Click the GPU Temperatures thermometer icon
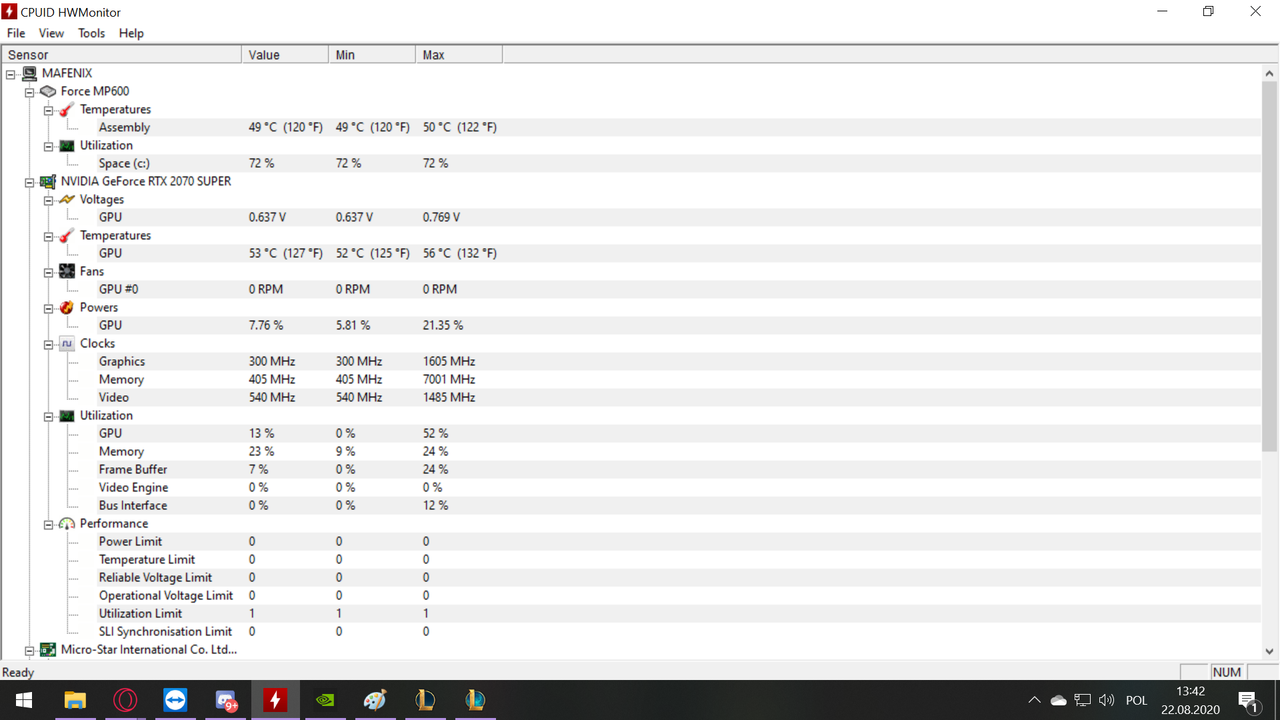 [x=66, y=235]
